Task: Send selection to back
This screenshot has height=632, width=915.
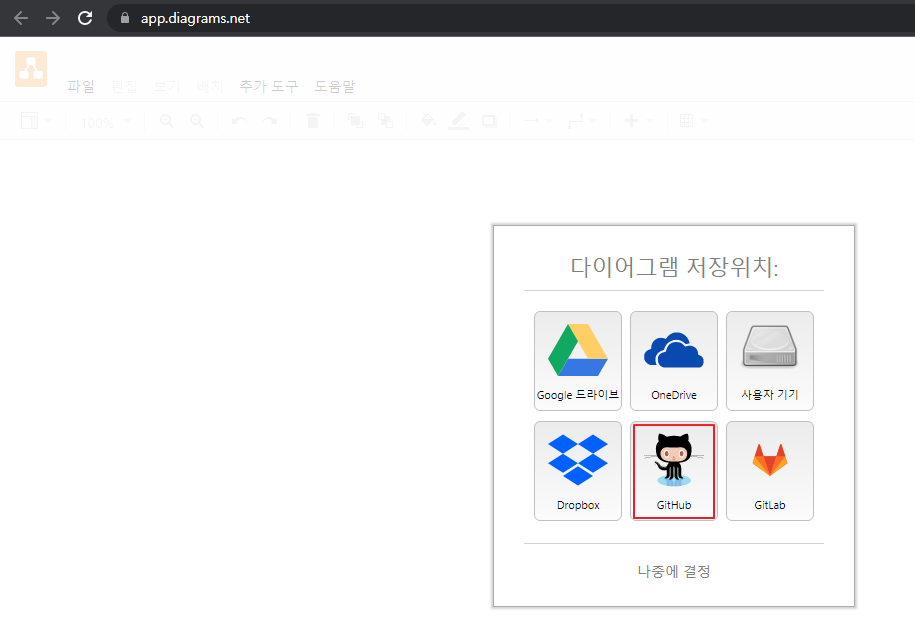Action: tap(386, 121)
